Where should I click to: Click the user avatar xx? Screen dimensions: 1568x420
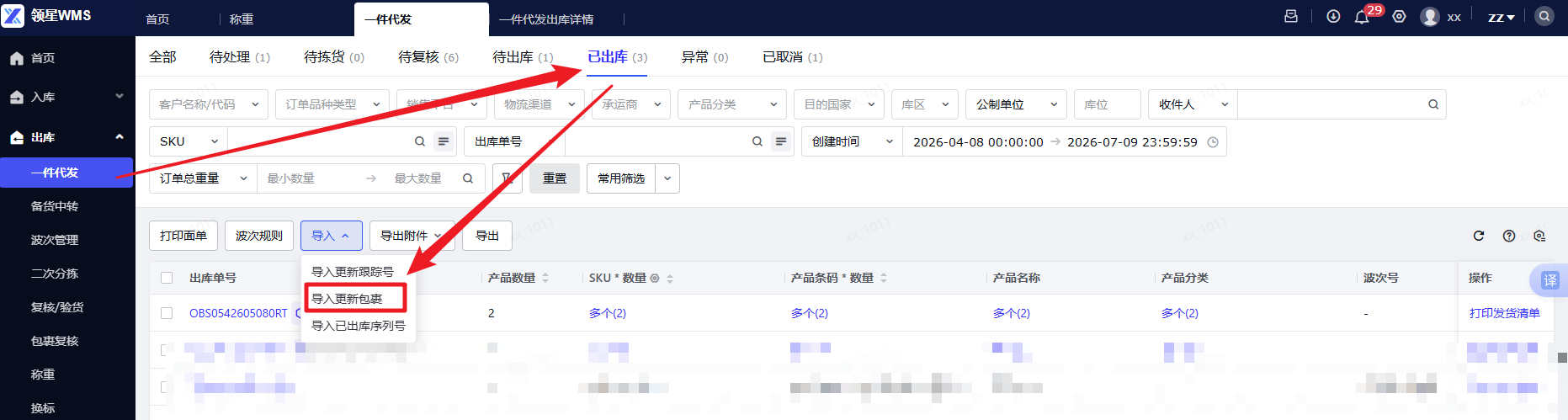1430,17
